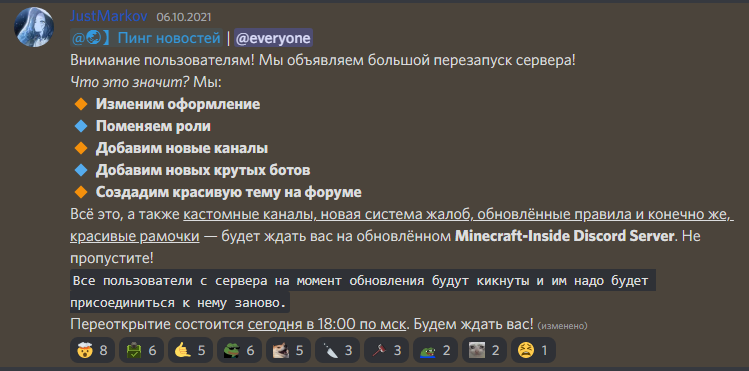Click 'Создадим красивую тему на форуме' item

coord(228,192)
